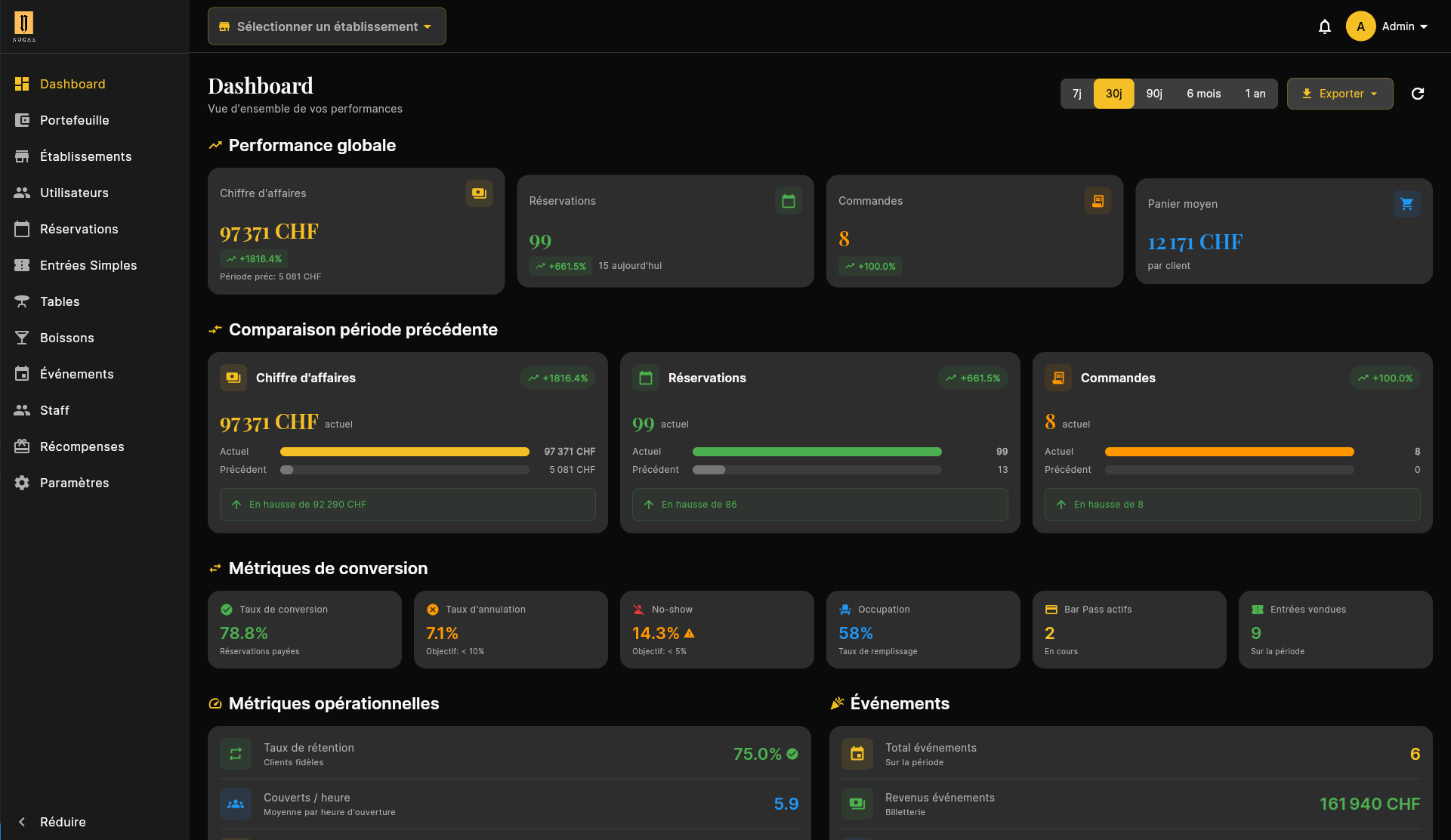Viewport: 1451px width, 840px height.
Task: Click the calendar icon on the Réservations card
Action: pyautogui.click(x=789, y=201)
